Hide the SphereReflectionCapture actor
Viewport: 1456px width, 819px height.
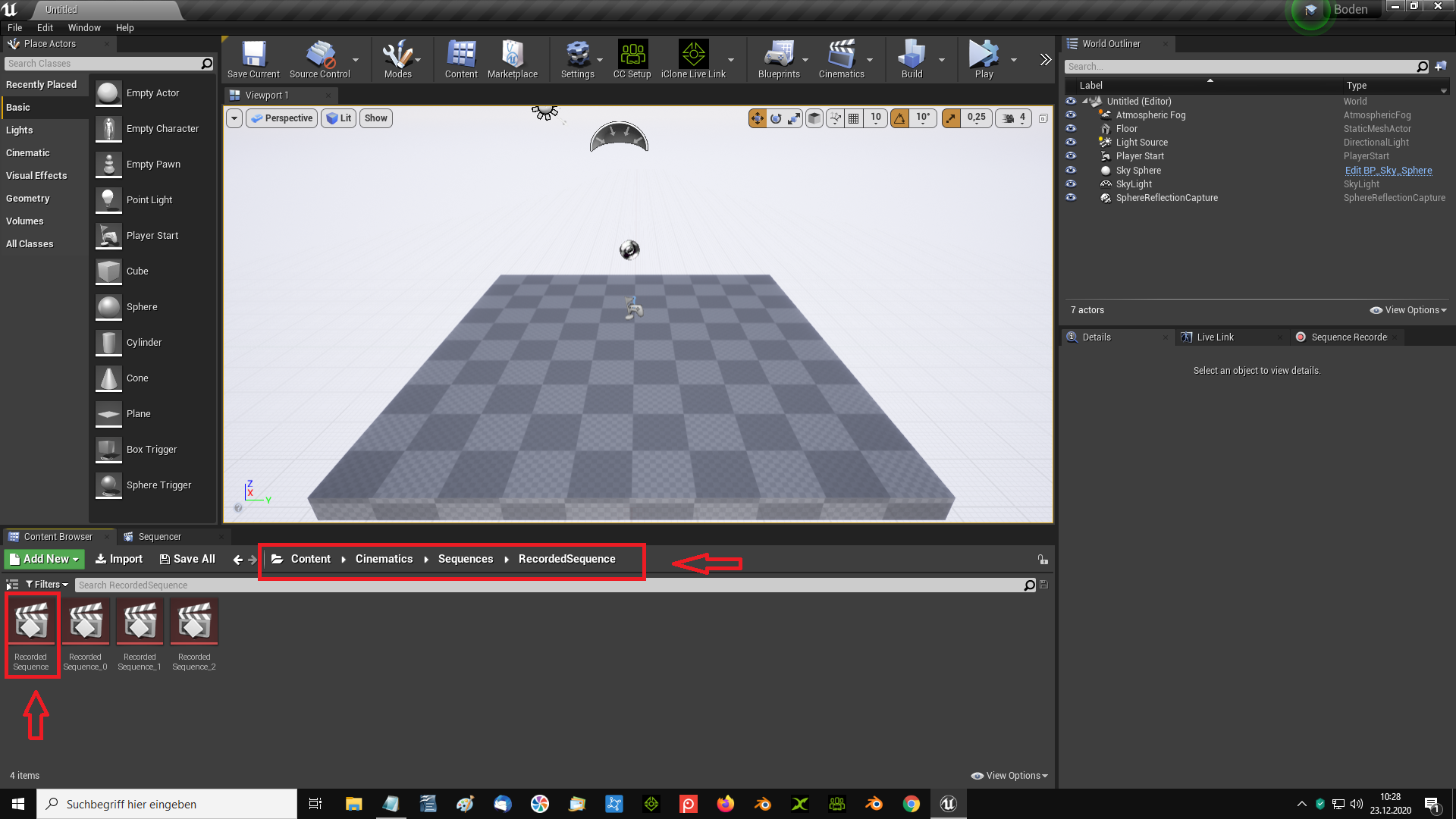click(1071, 198)
